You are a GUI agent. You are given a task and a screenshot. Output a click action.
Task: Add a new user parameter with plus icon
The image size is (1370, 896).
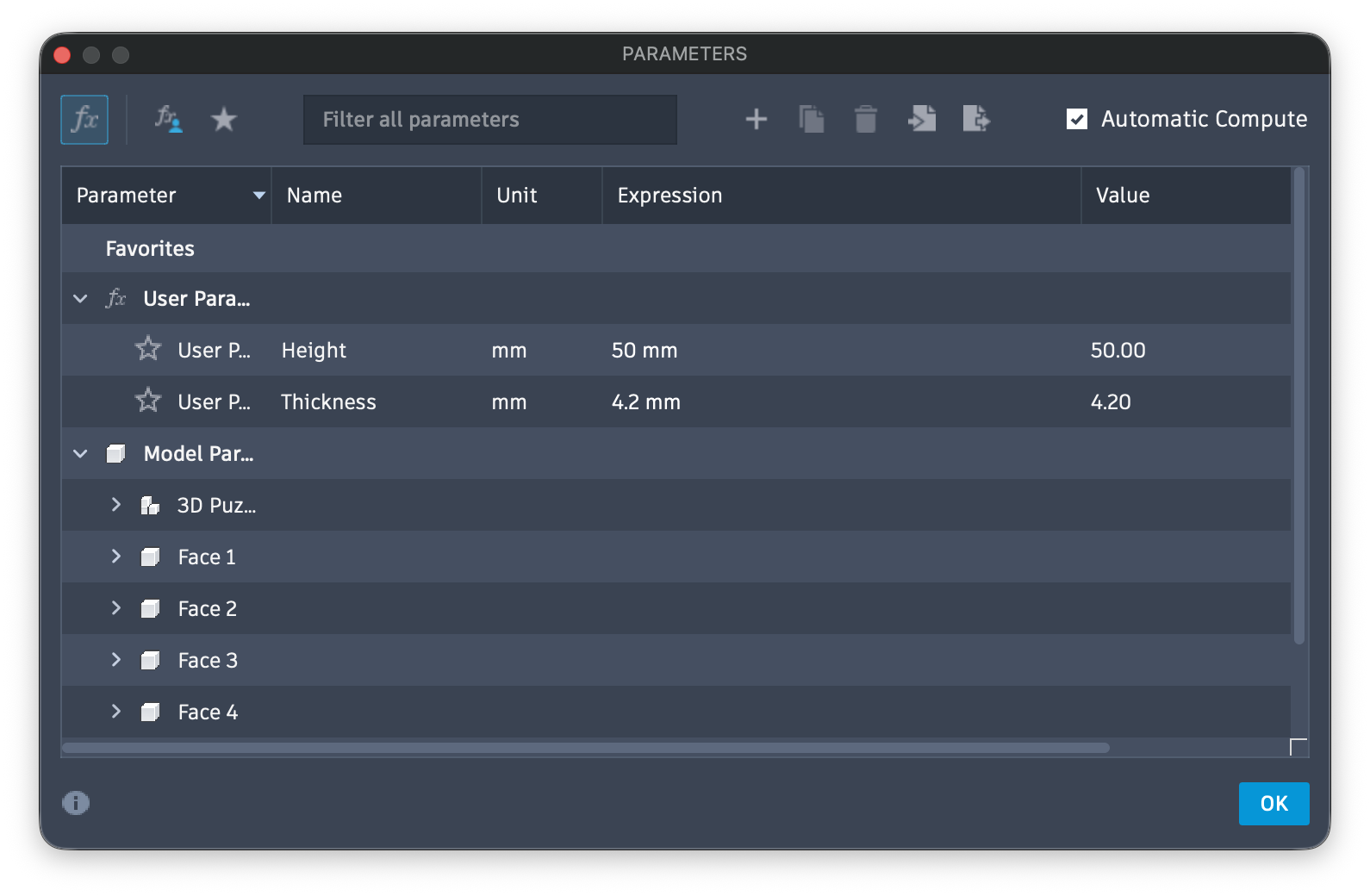coord(756,119)
